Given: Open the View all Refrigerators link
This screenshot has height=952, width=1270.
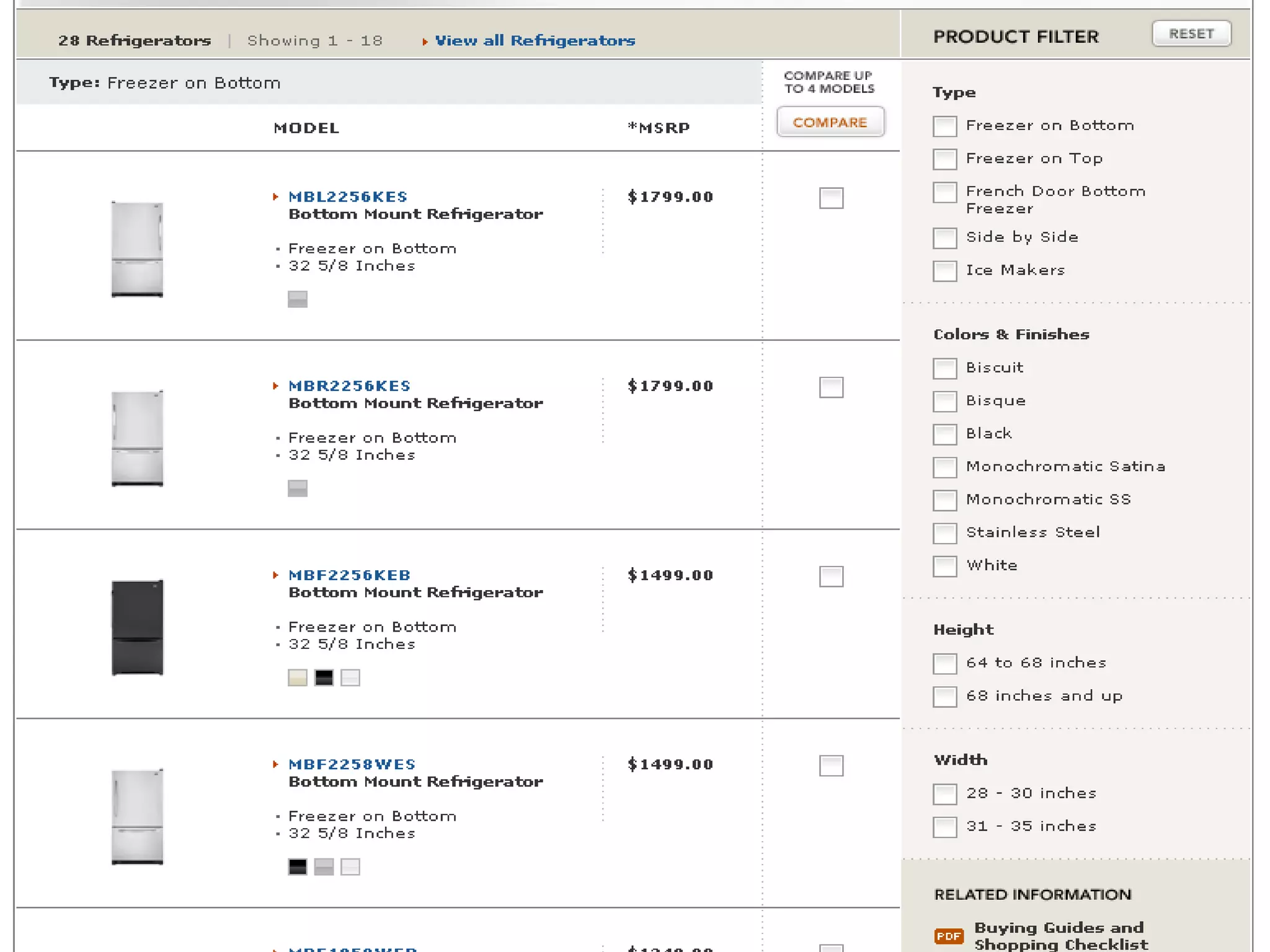Looking at the screenshot, I should 535,41.
